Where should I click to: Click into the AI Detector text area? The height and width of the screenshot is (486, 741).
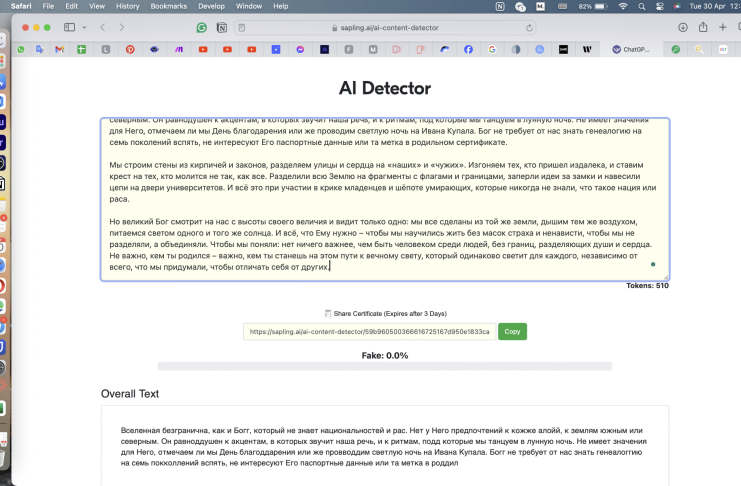[x=385, y=200]
